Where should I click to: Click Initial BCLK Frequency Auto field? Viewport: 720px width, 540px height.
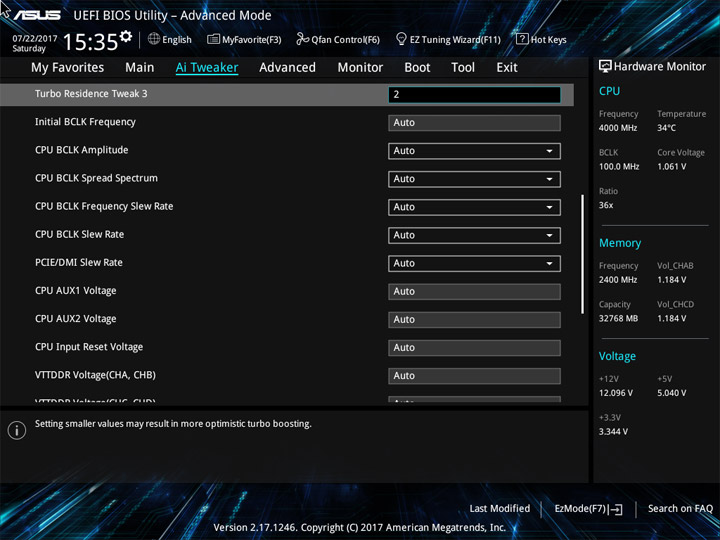pos(474,123)
